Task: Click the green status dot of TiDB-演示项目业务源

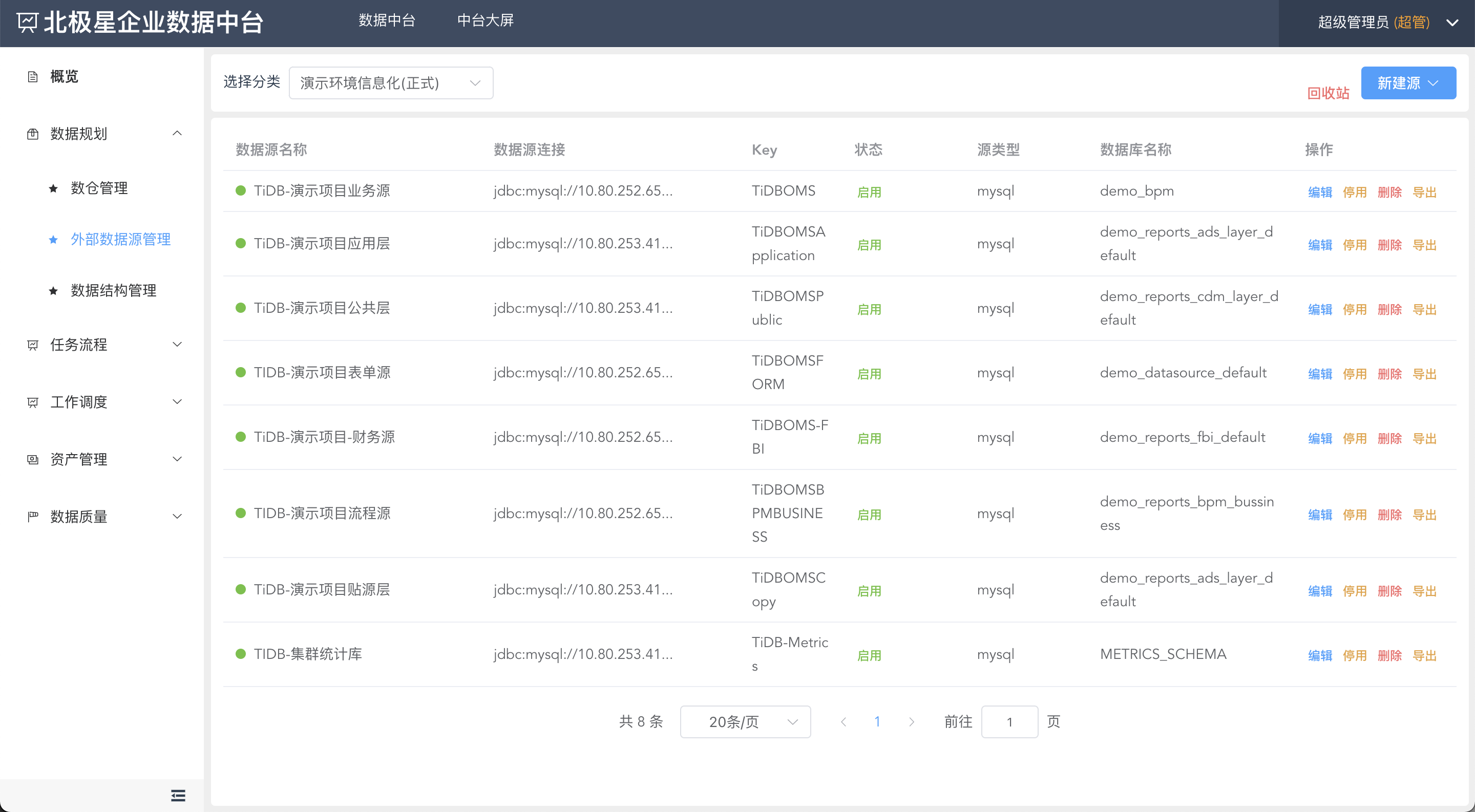Action: [241, 190]
